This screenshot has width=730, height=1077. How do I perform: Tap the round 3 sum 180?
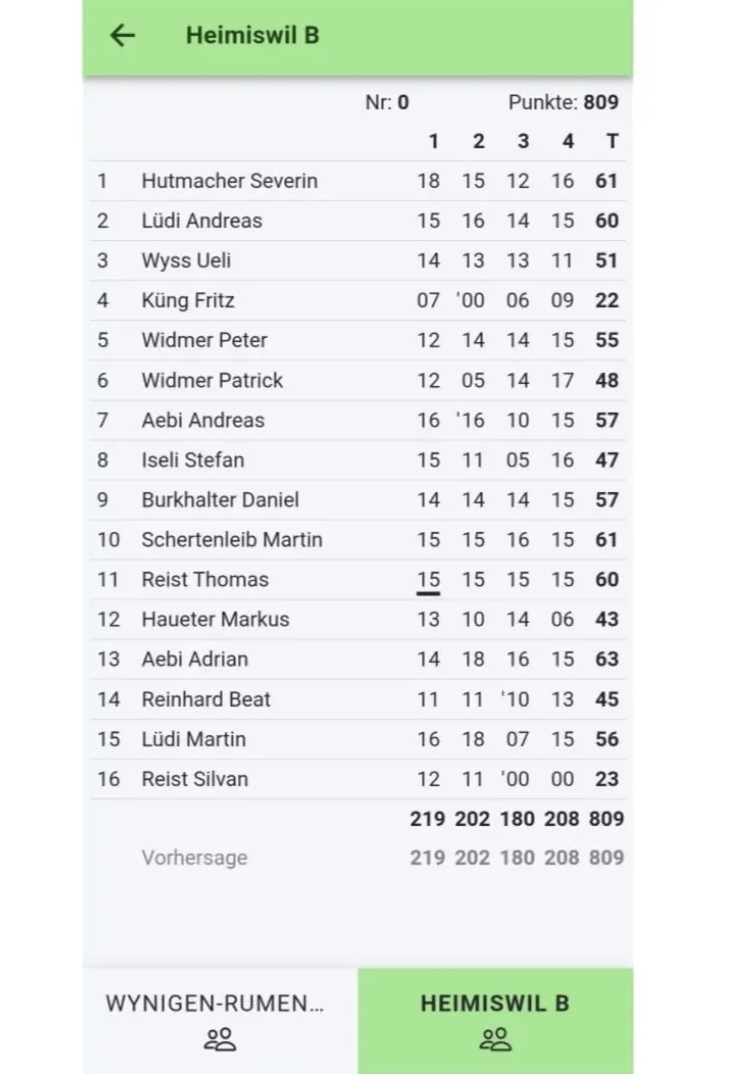click(517, 819)
